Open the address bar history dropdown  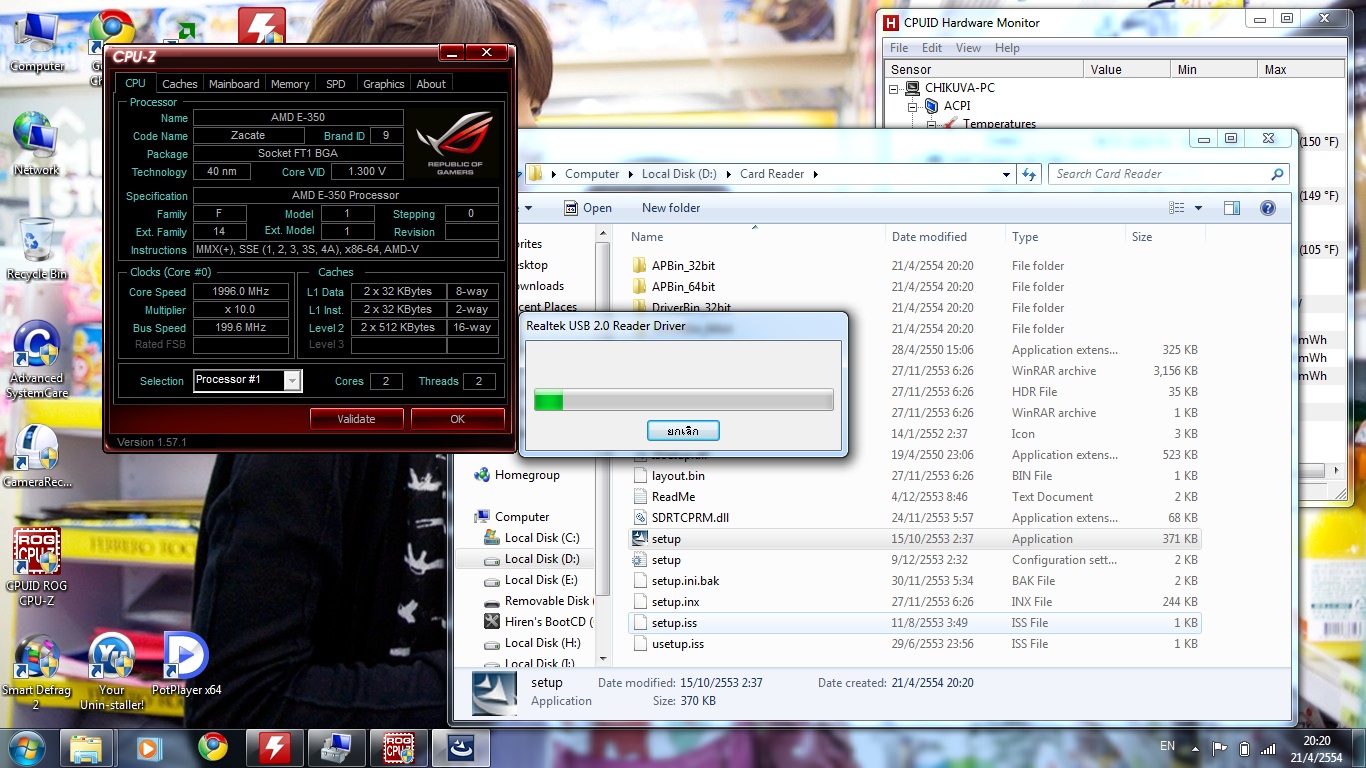click(1006, 174)
